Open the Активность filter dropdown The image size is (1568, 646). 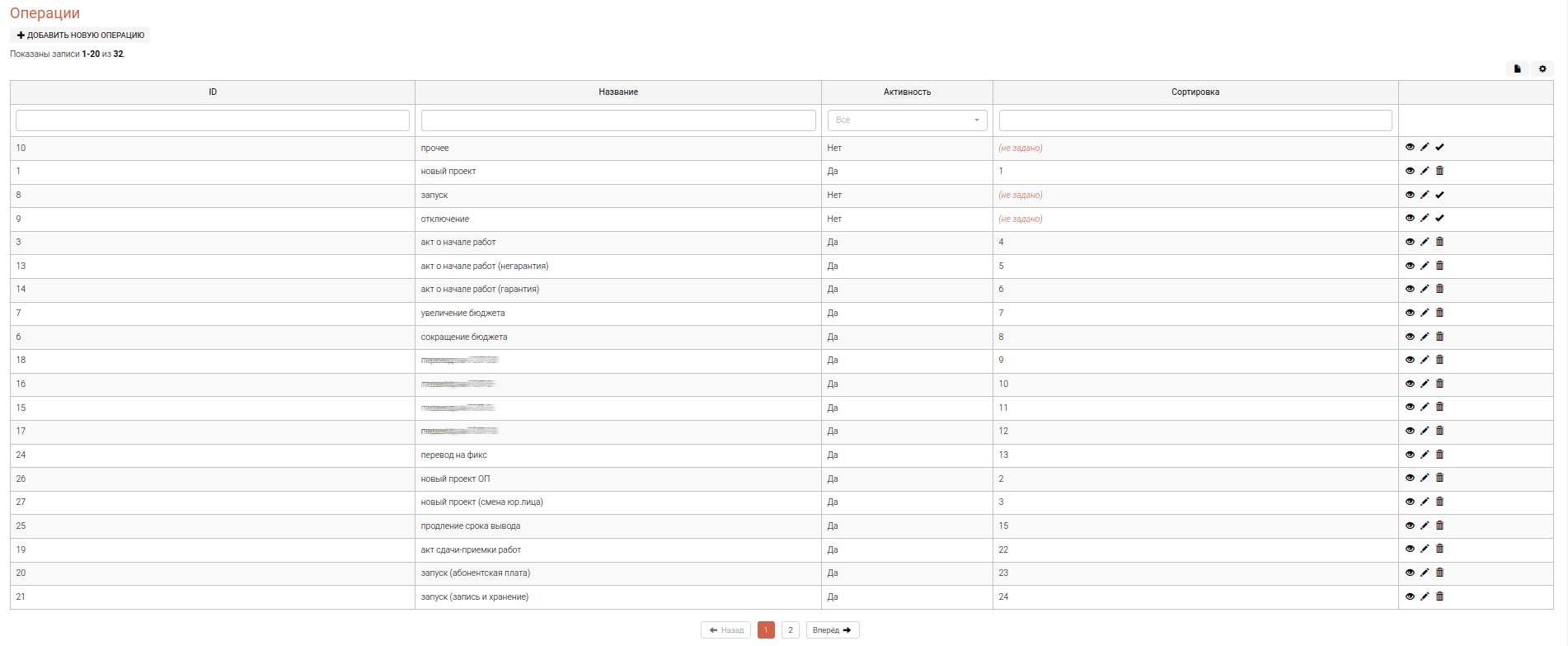tap(907, 120)
